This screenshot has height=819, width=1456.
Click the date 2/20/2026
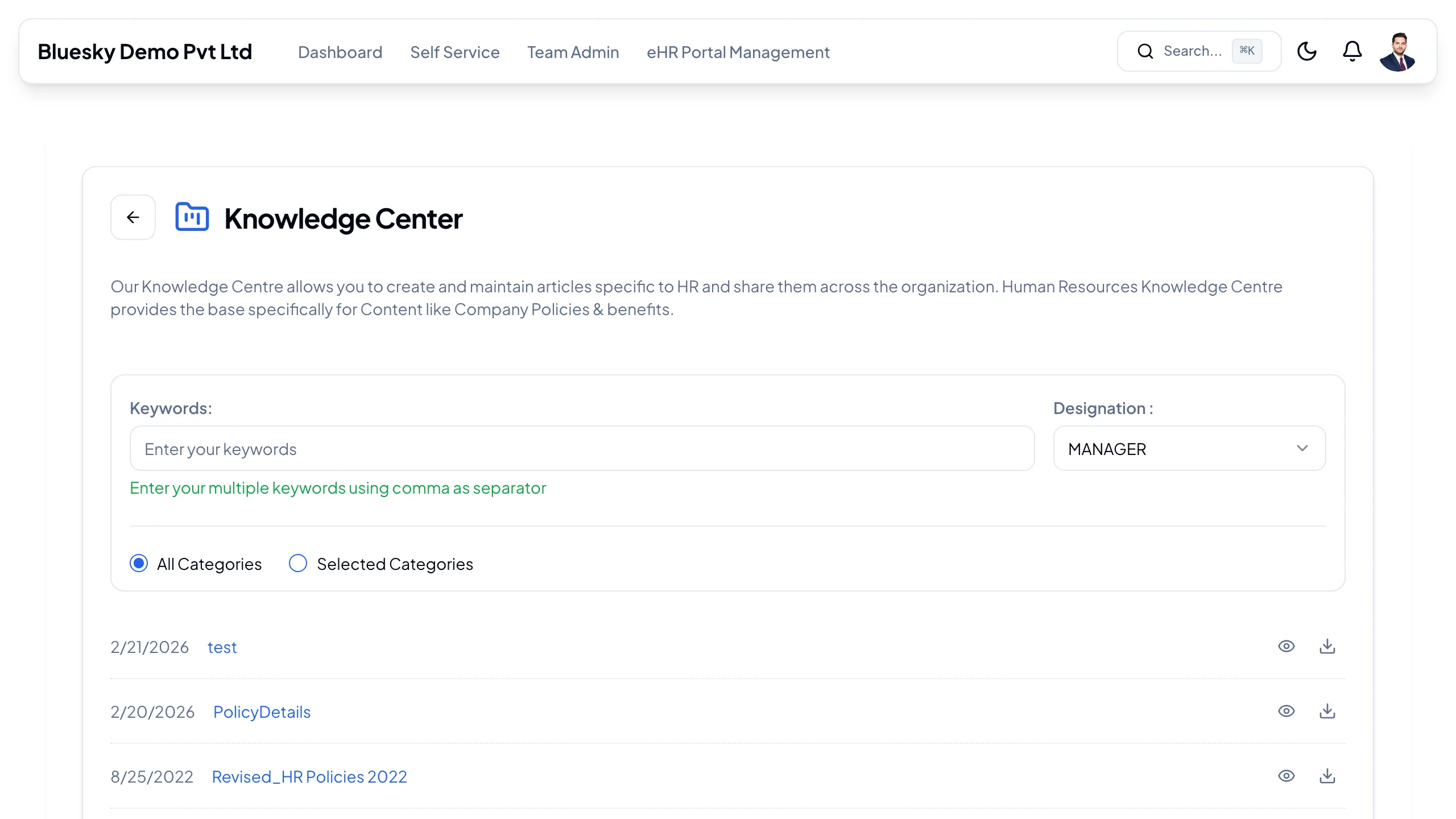tap(152, 712)
